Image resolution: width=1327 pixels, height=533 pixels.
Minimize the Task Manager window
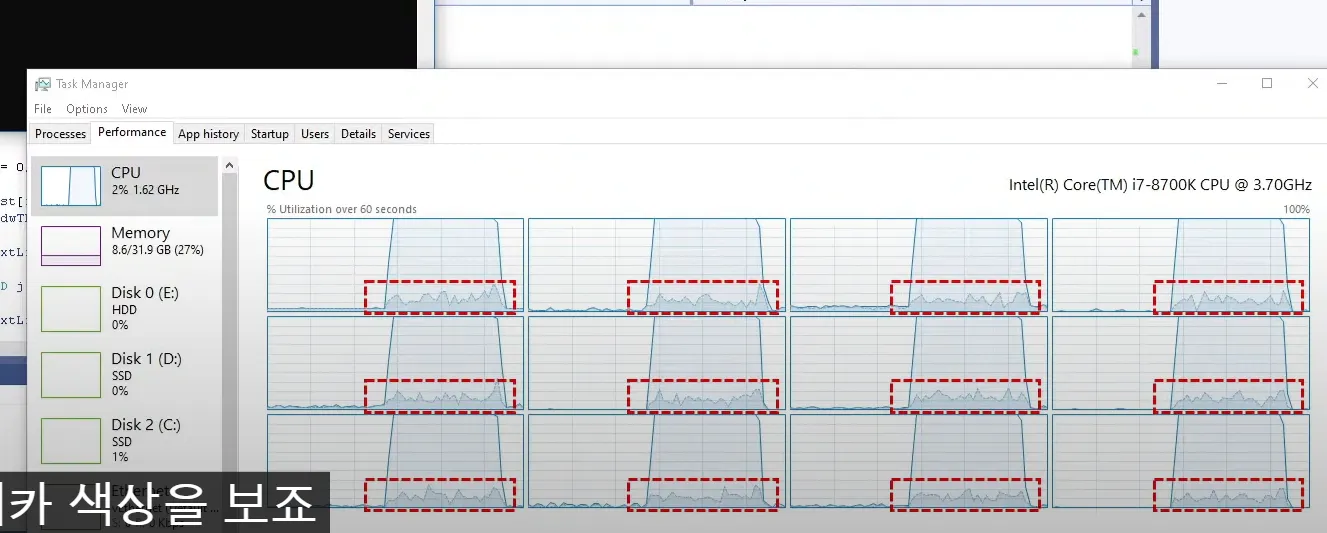pyautogui.click(x=1221, y=84)
